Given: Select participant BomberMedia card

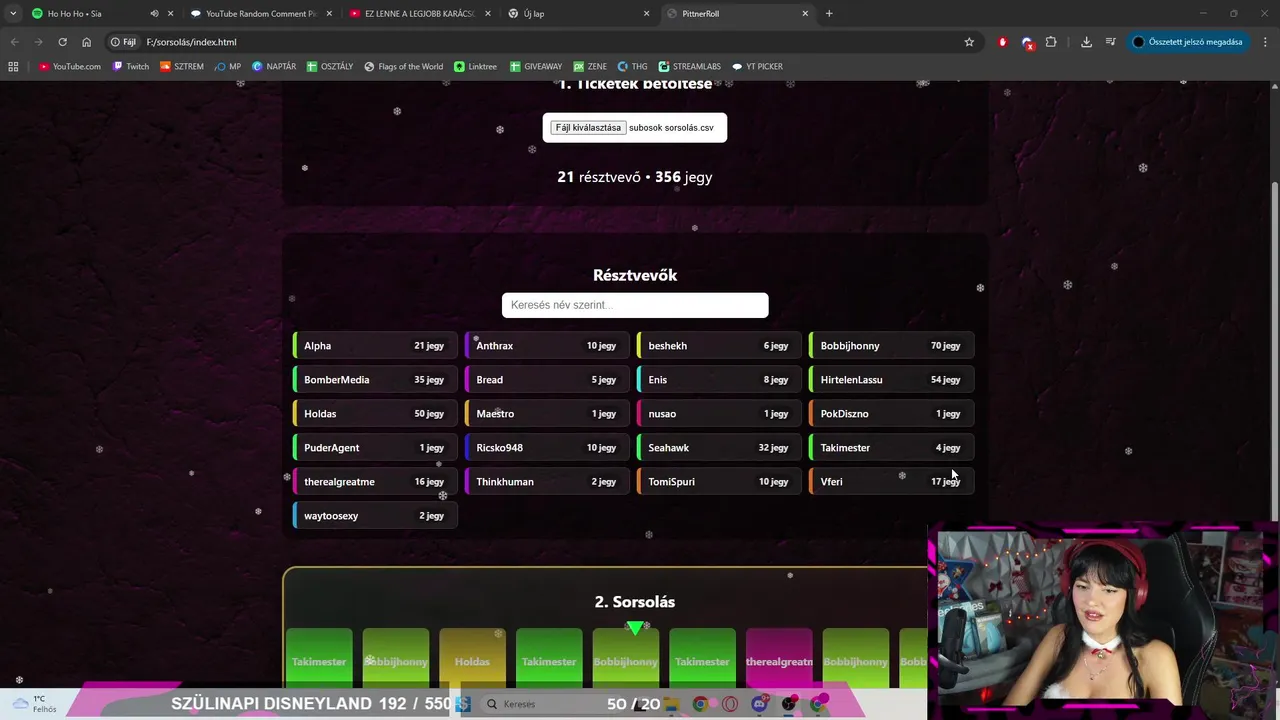Looking at the screenshot, I should click(x=375, y=380).
